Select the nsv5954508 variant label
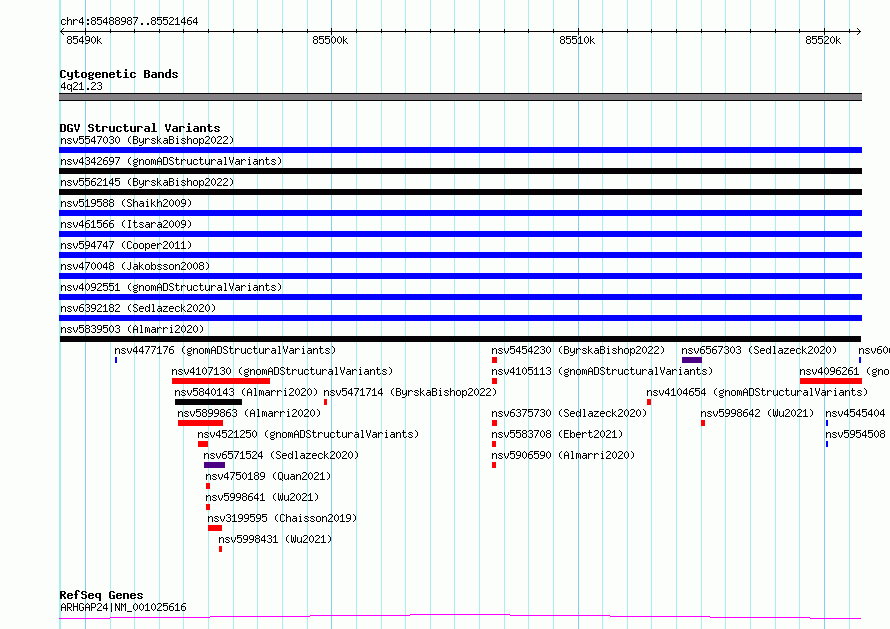890x629 pixels. (x=855, y=434)
